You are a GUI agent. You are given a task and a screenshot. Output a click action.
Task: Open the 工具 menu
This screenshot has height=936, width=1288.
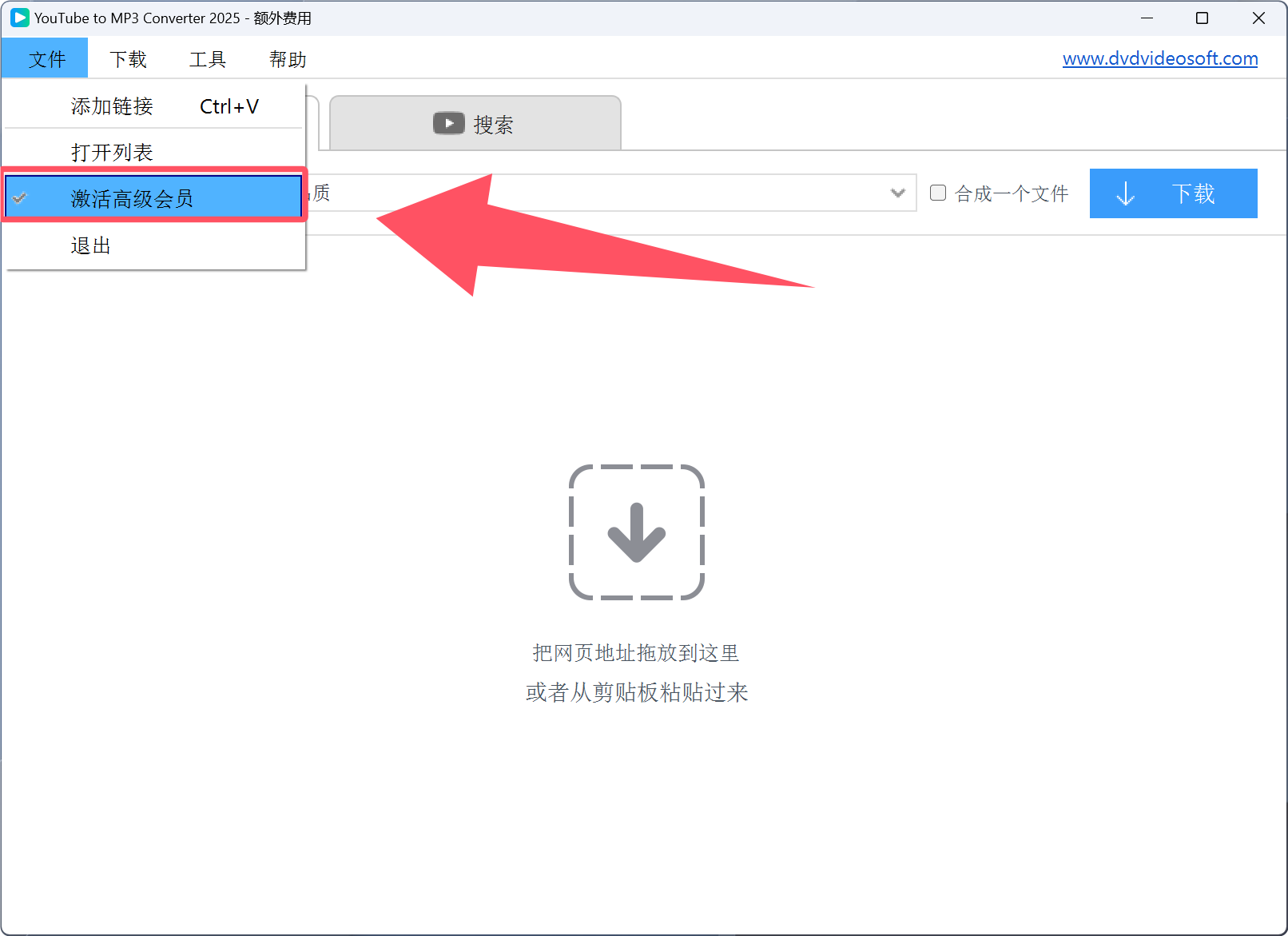click(x=208, y=59)
